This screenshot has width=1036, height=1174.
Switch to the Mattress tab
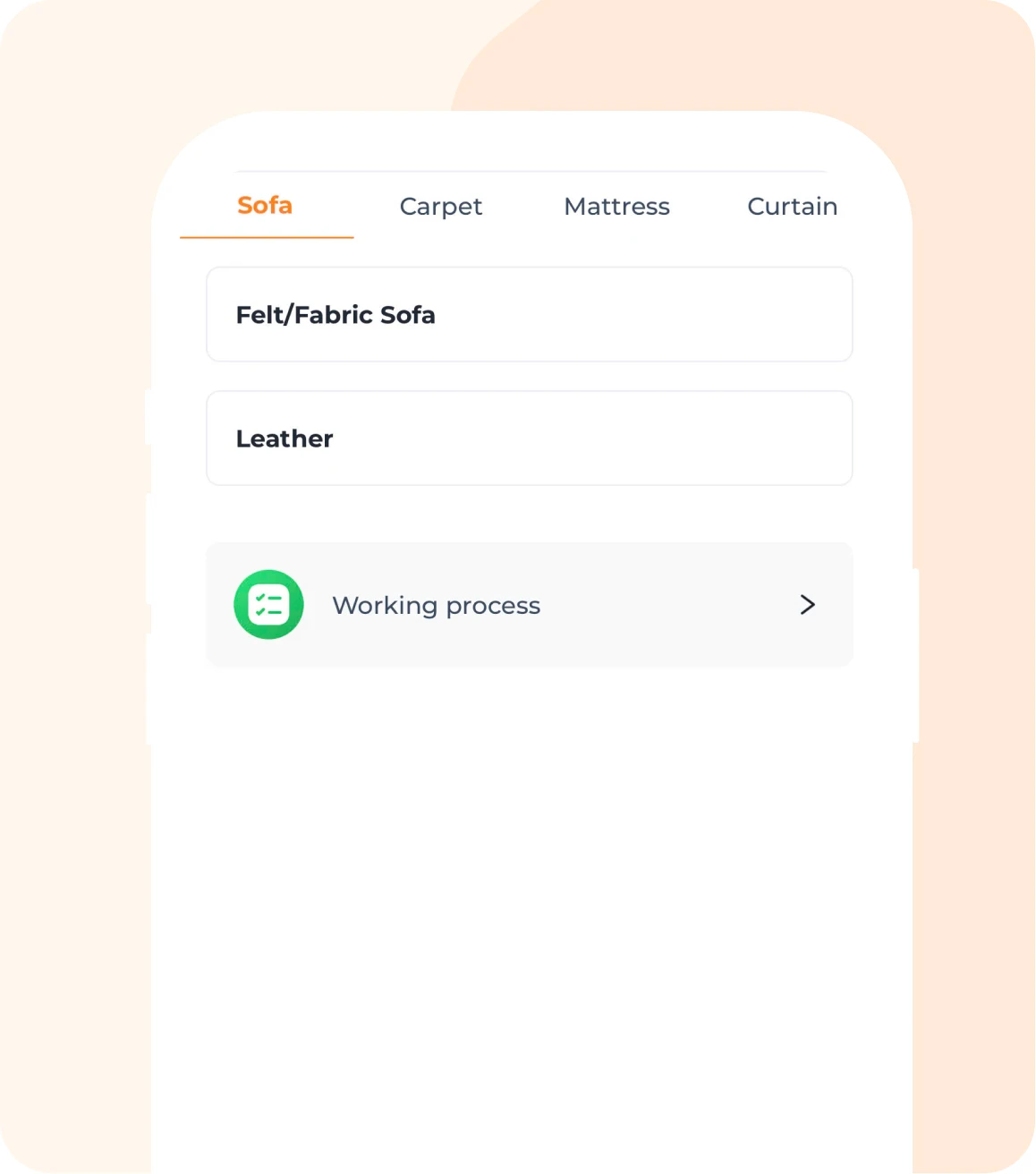point(616,207)
